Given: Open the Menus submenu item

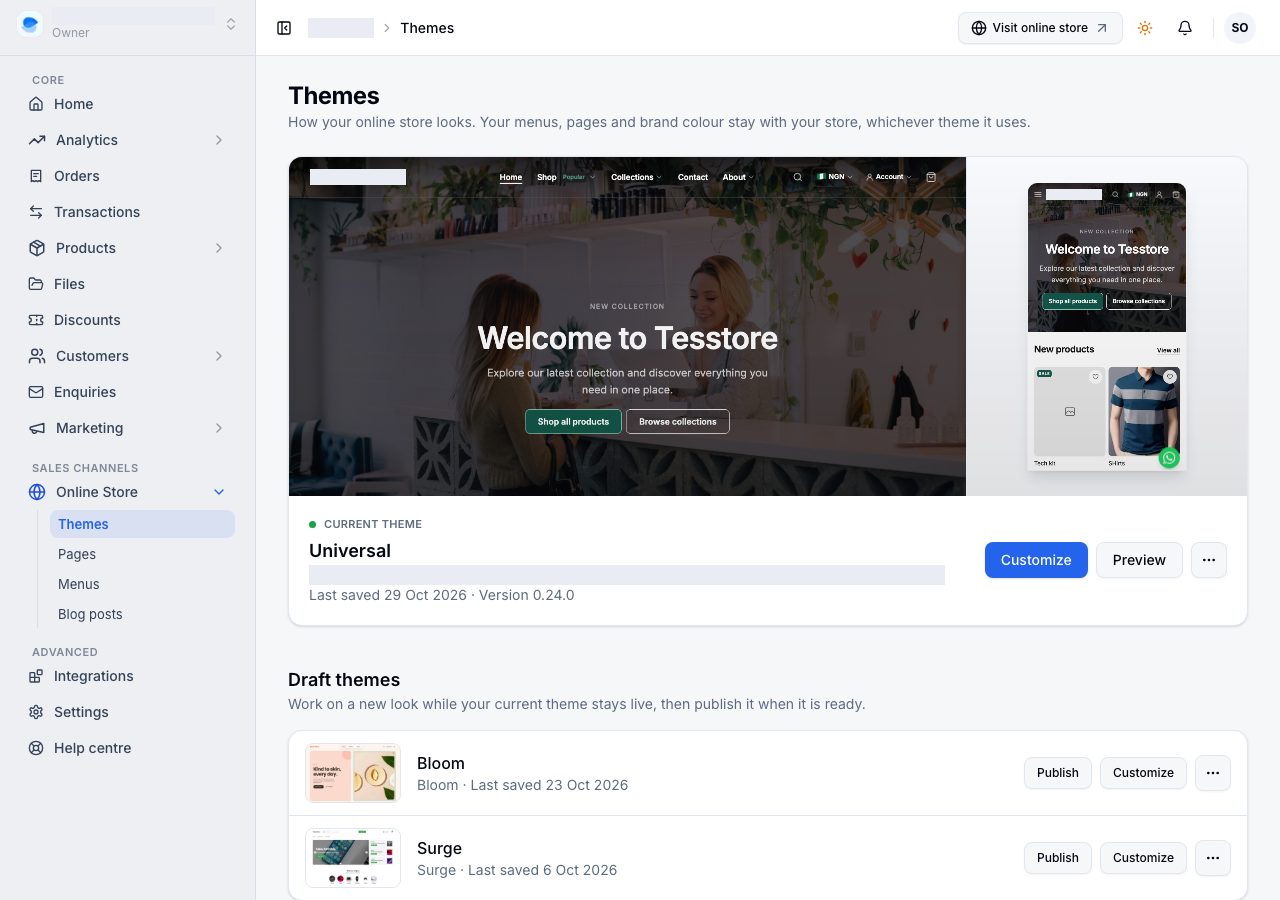Looking at the screenshot, I should point(142,584).
